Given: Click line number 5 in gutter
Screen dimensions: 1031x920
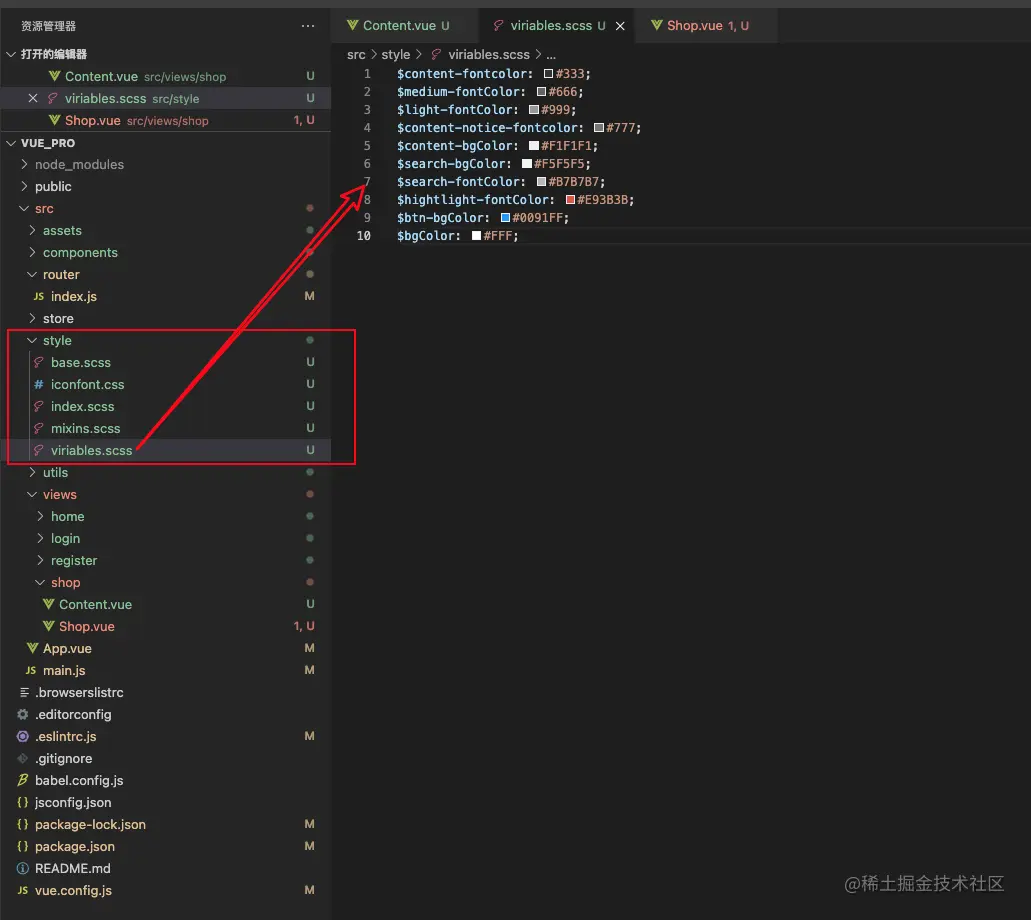Looking at the screenshot, I should (x=367, y=145).
